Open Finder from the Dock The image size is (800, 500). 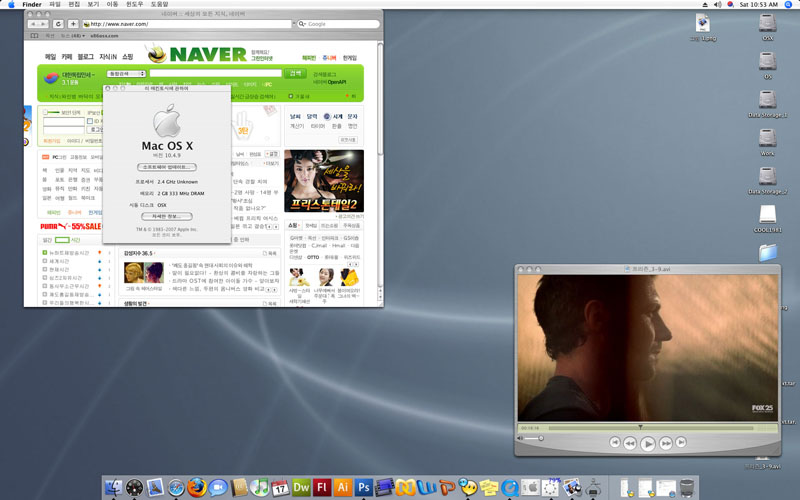pyautogui.click(x=114, y=487)
